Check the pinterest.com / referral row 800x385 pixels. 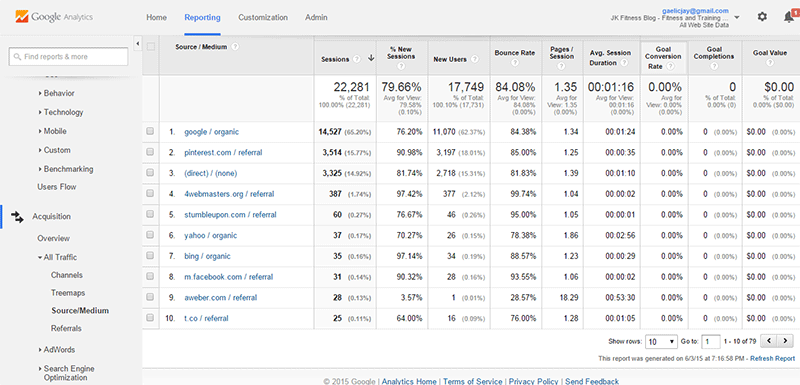pos(150,152)
